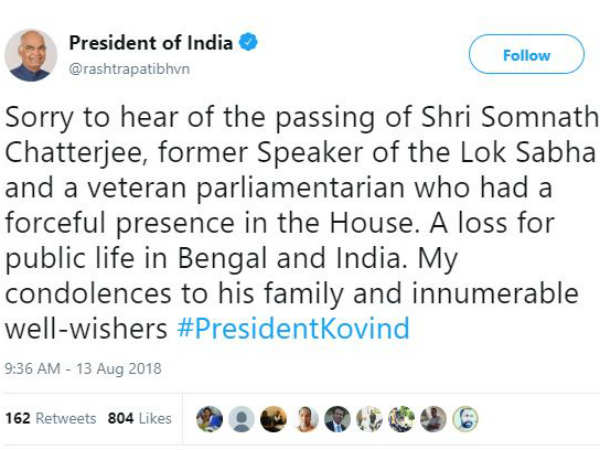Click the fifth liker avatar
The image size is (600, 450).
337,419
